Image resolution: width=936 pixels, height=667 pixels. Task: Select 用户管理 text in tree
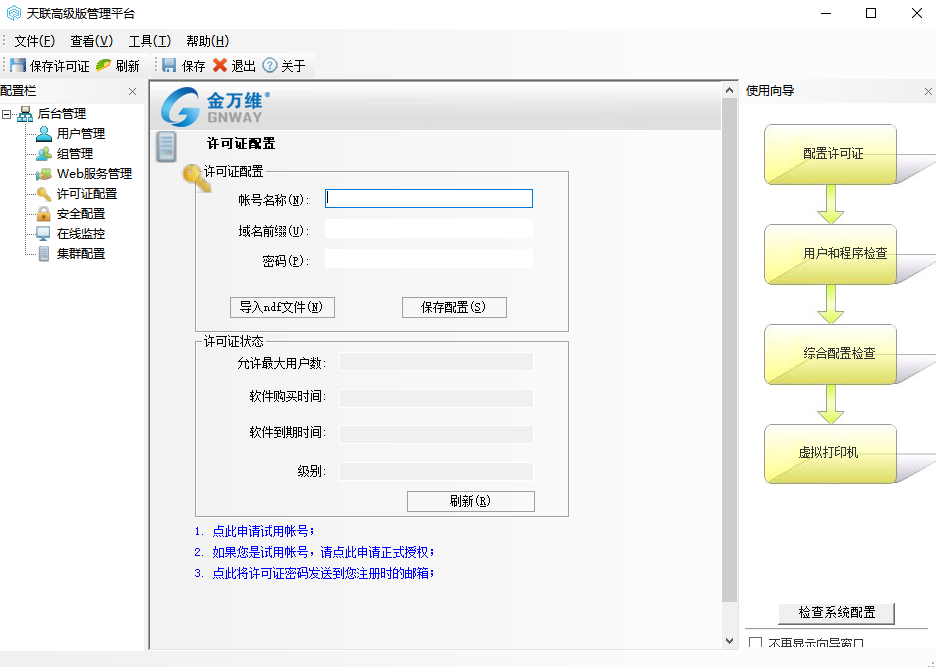(81, 134)
